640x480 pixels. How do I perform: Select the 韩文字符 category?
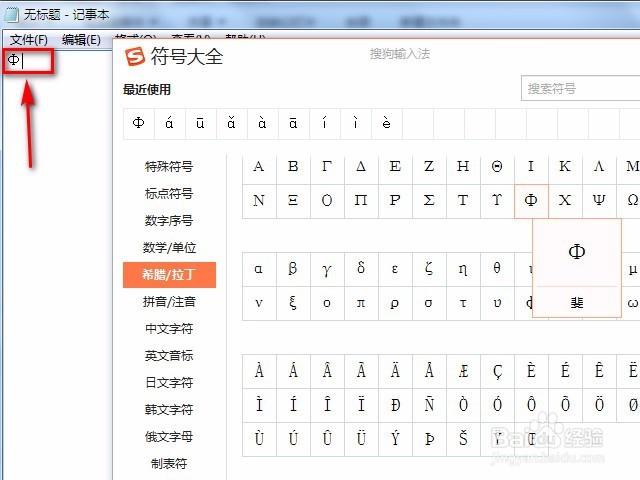tap(169, 409)
